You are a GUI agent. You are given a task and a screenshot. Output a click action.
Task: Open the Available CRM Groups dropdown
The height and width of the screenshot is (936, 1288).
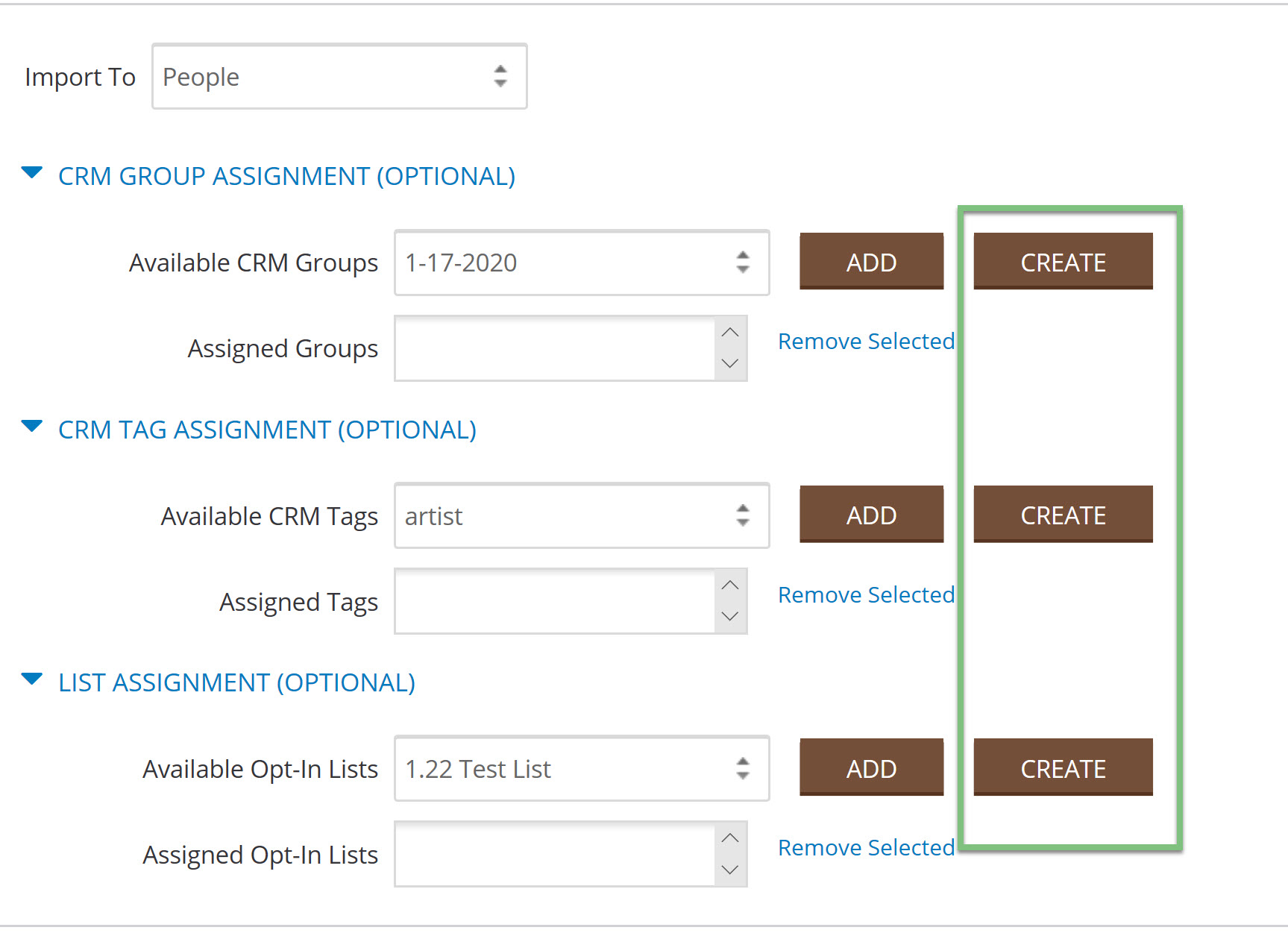[582, 263]
